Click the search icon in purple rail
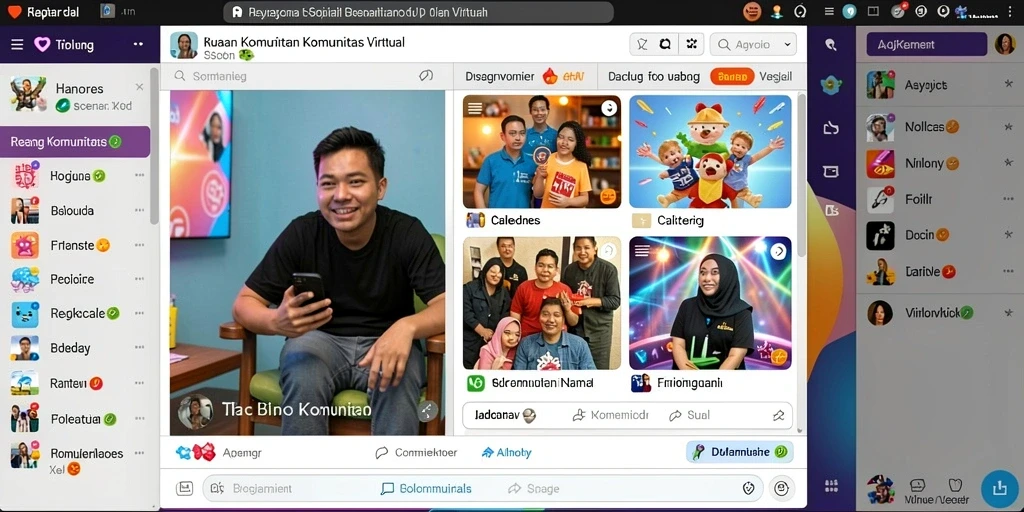The image size is (1024, 512). click(x=831, y=44)
